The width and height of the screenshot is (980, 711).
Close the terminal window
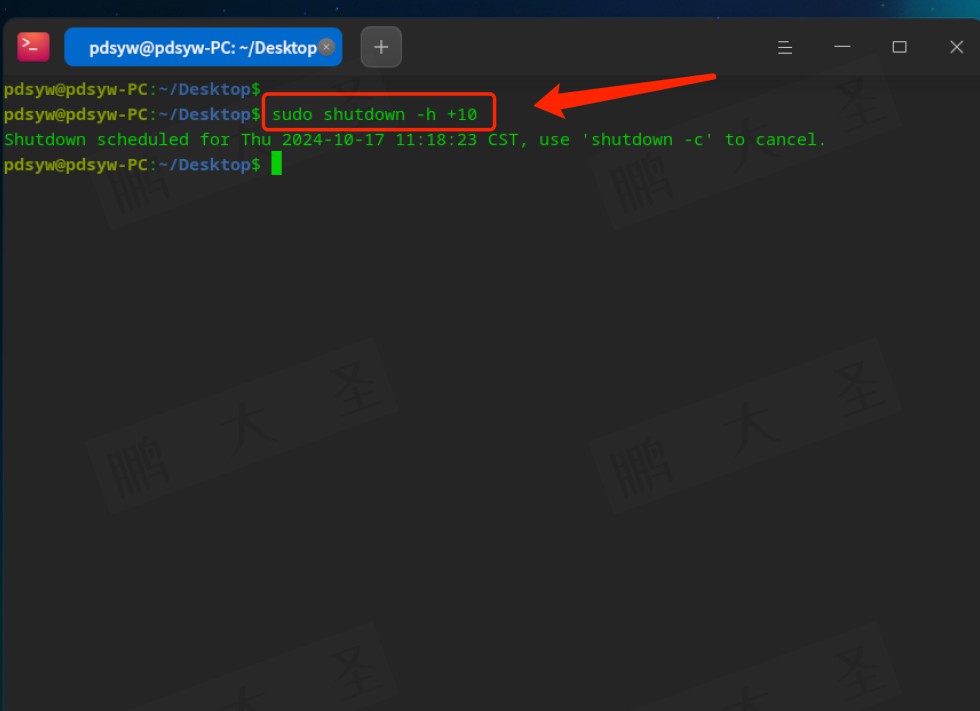click(956, 47)
